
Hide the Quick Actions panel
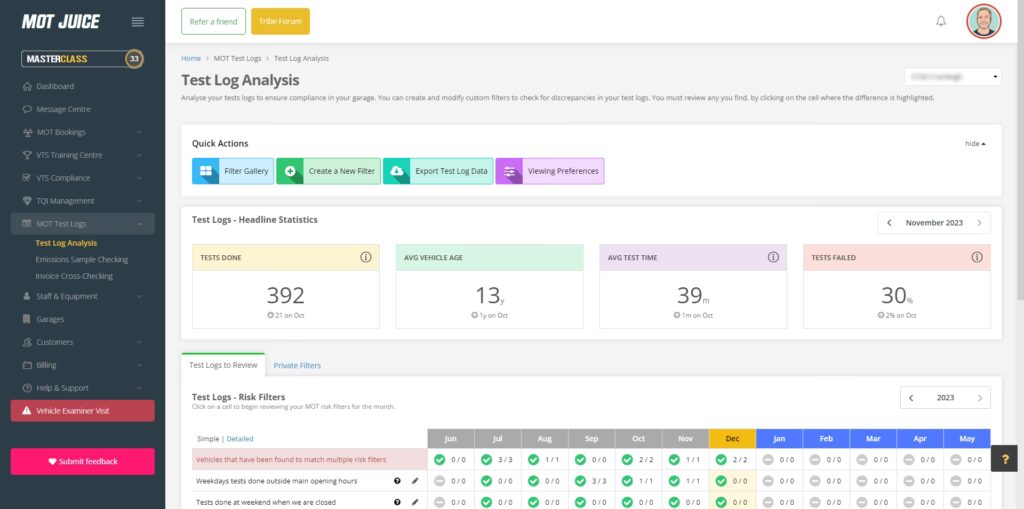click(975, 144)
